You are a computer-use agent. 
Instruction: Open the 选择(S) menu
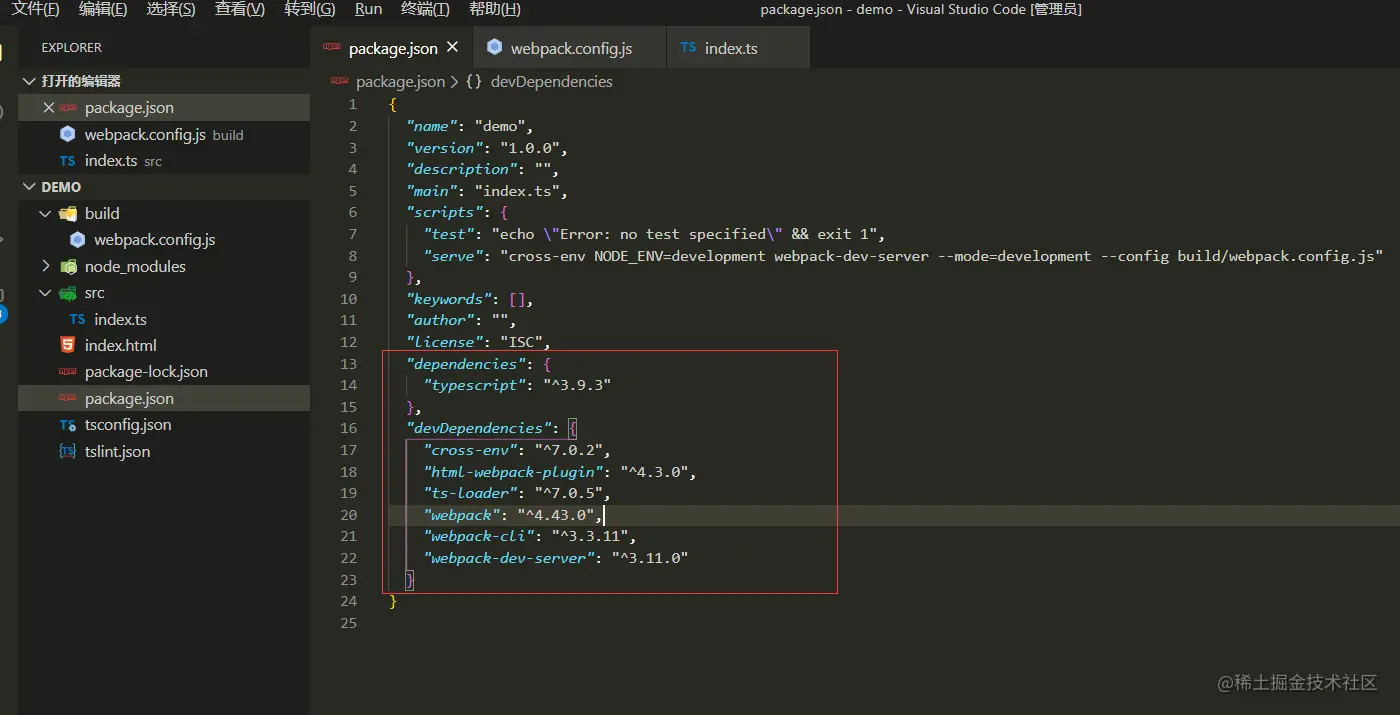click(171, 9)
